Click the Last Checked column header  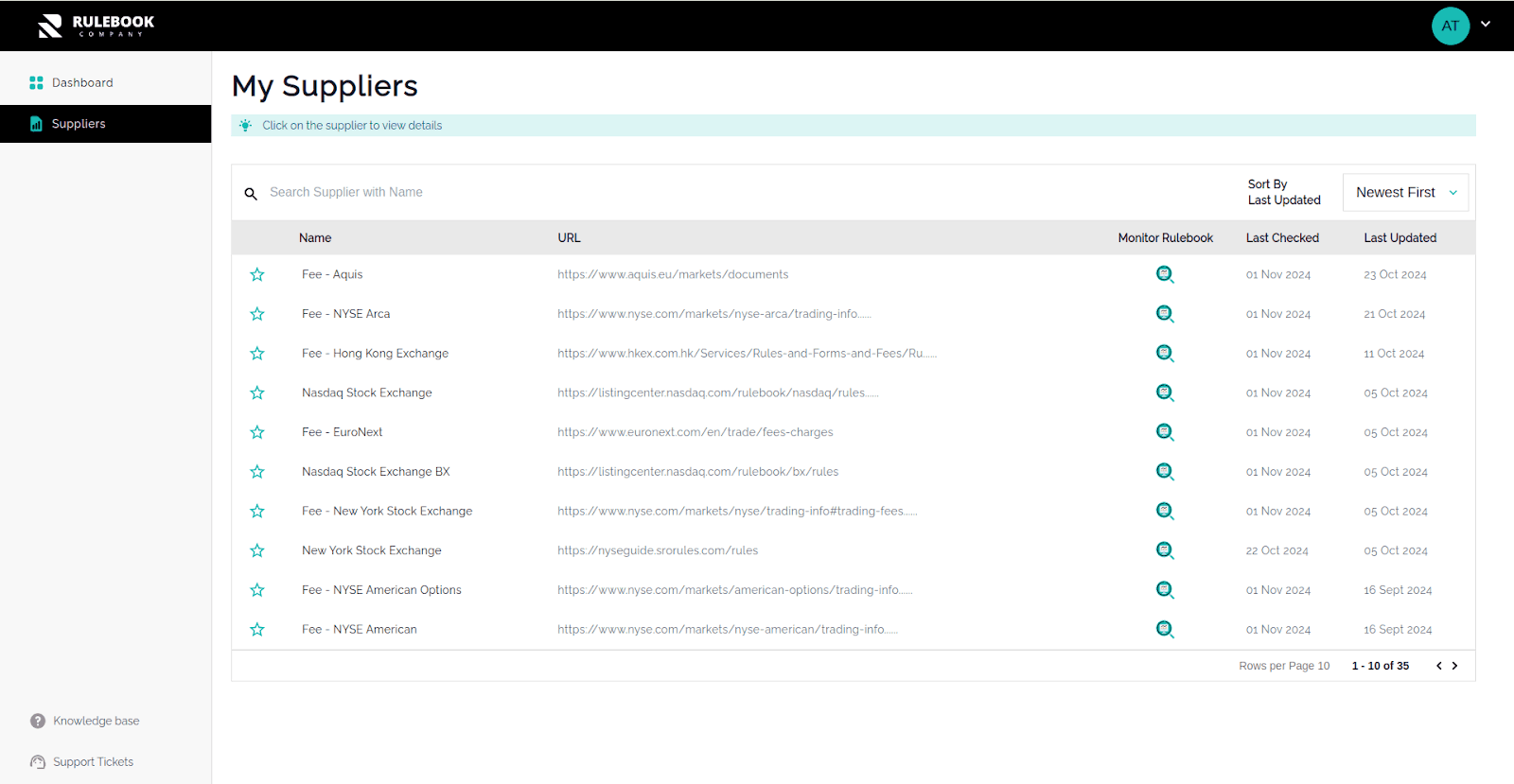click(1282, 238)
